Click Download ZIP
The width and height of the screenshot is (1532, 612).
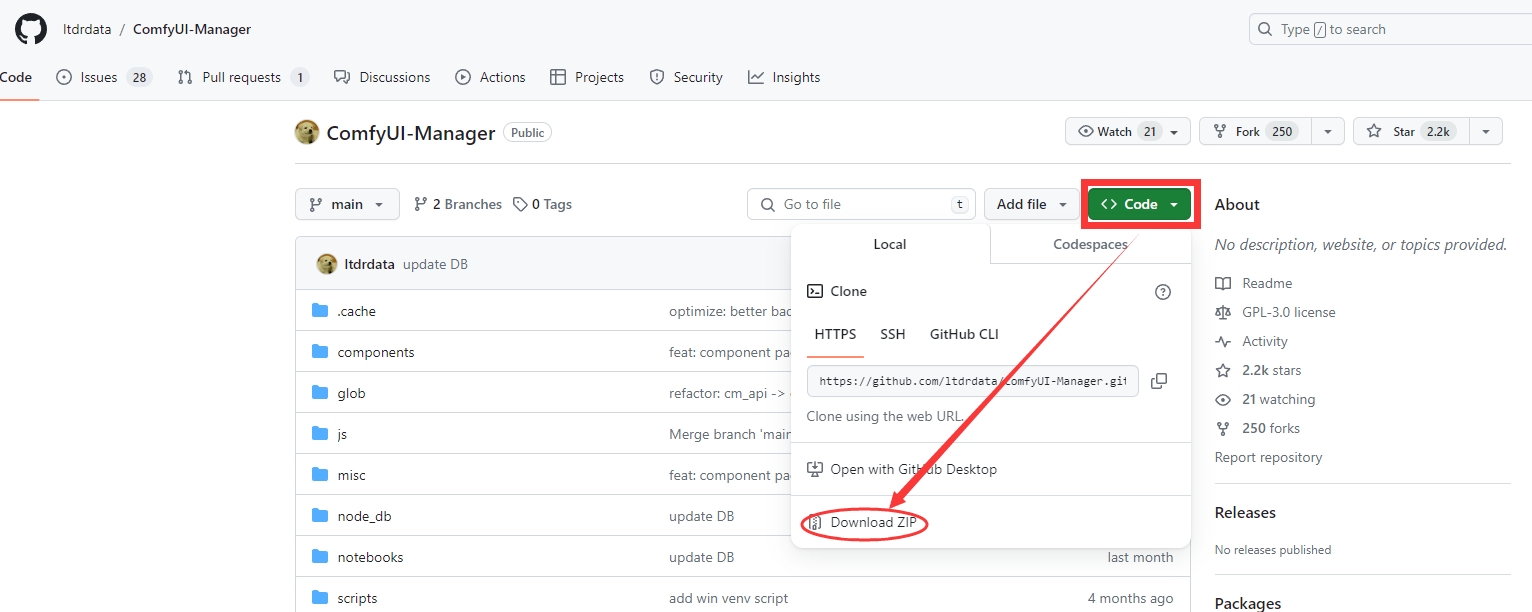[x=872, y=522]
